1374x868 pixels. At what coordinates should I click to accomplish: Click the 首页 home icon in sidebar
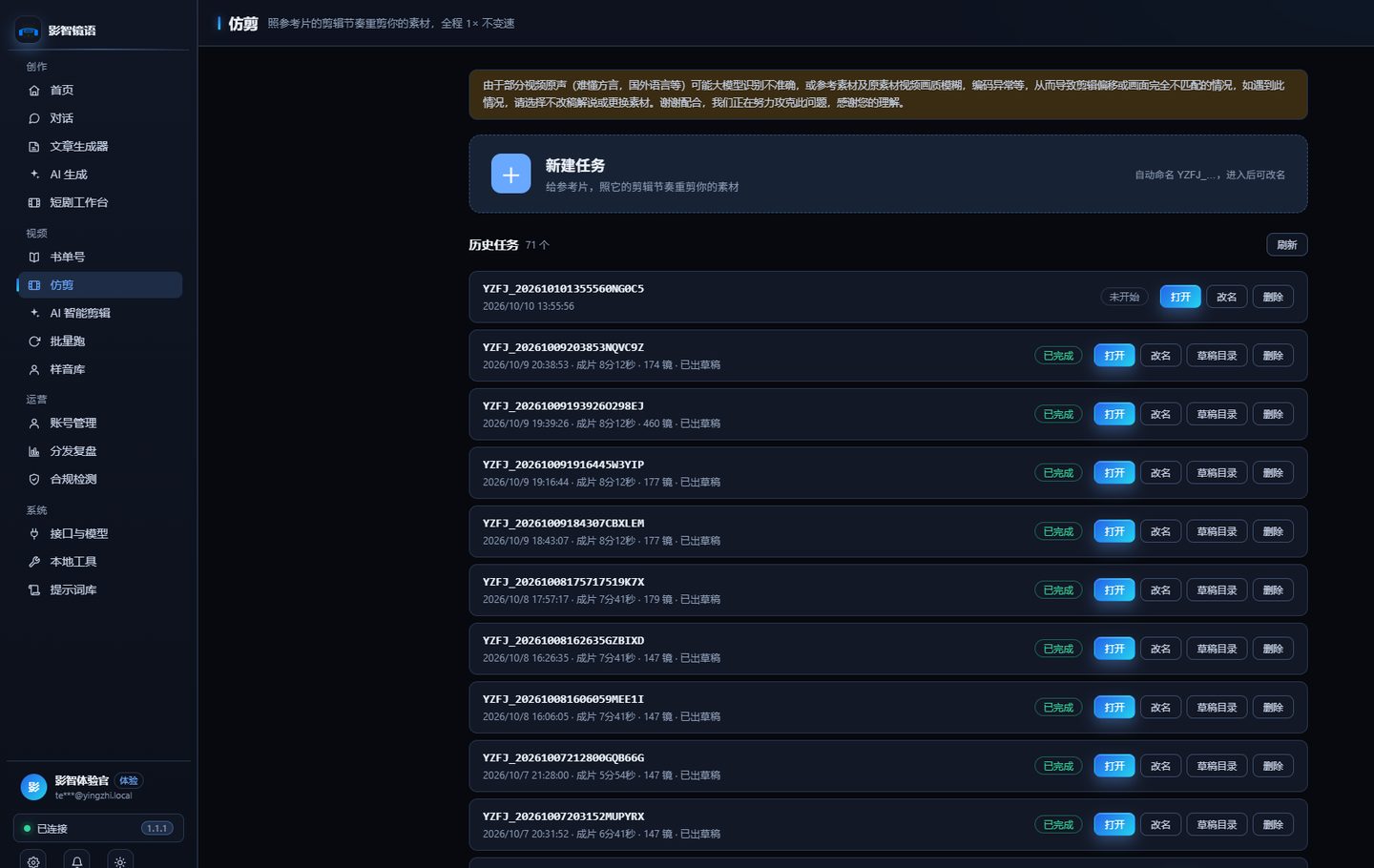point(34,91)
